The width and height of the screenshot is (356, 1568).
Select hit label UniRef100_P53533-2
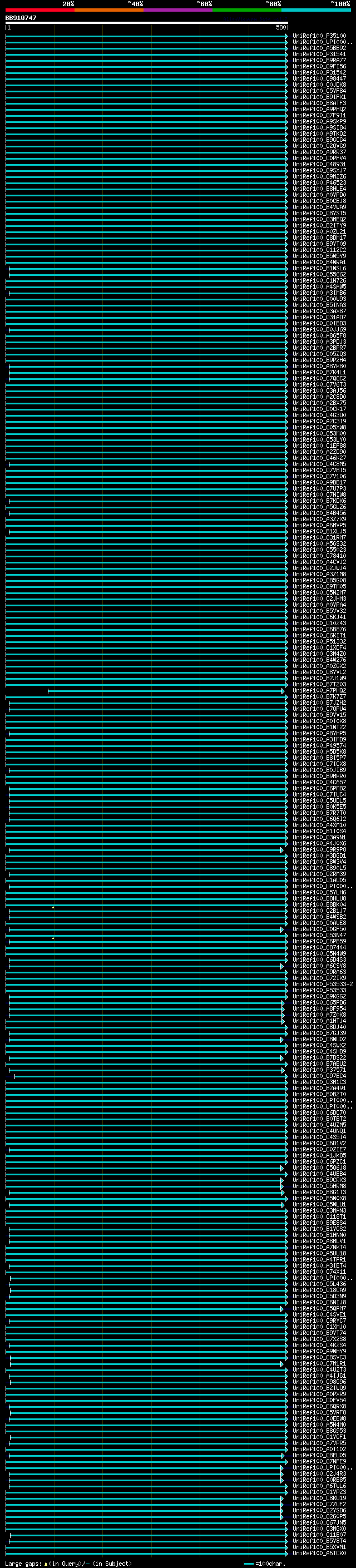(323, 985)
